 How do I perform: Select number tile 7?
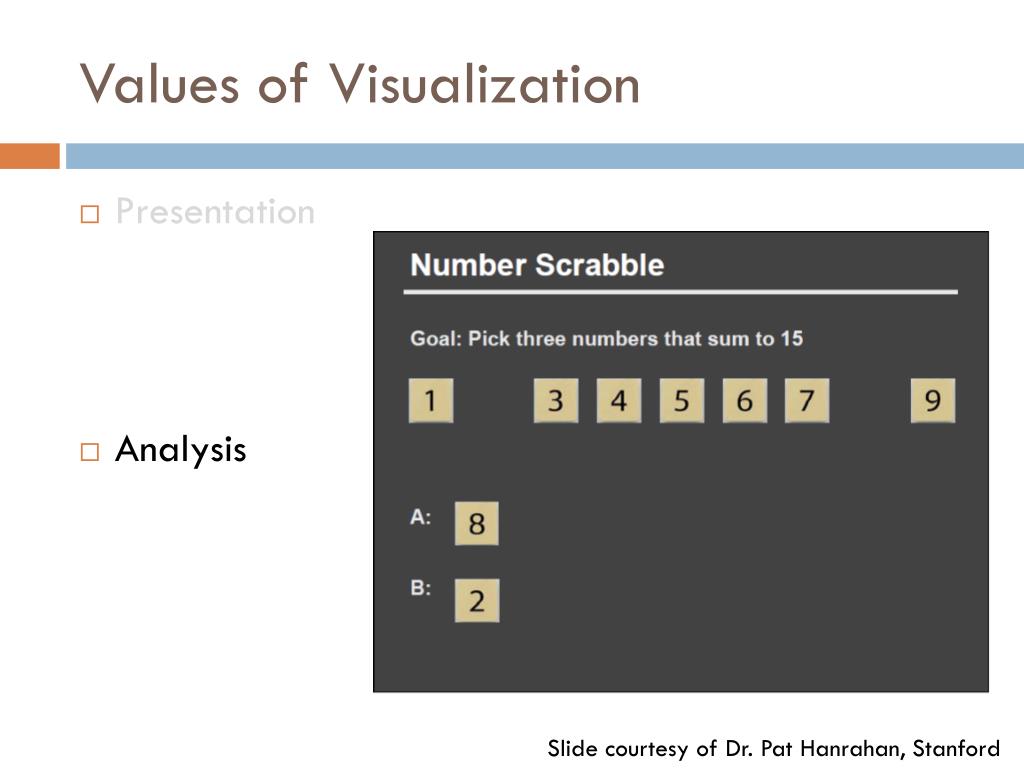pyautogui.click(x=807, y=400)
